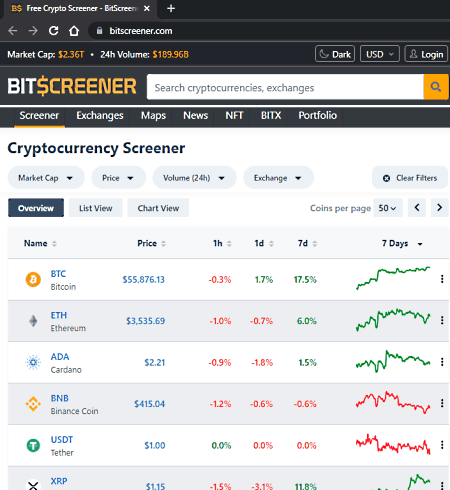Open the three-dot menu for Bitcoin row
This screenshot has width=450, height=490.
(x=442, y=279)
